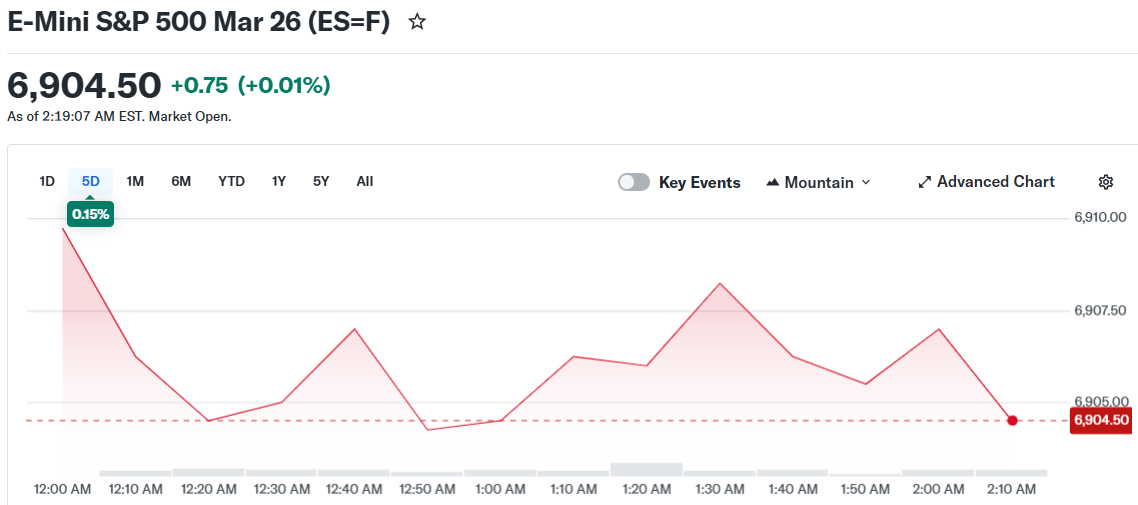This screenshot has width=1138, height=505.
Task: Click the red 6,904.50 price label
Action: coord(1101,420)
